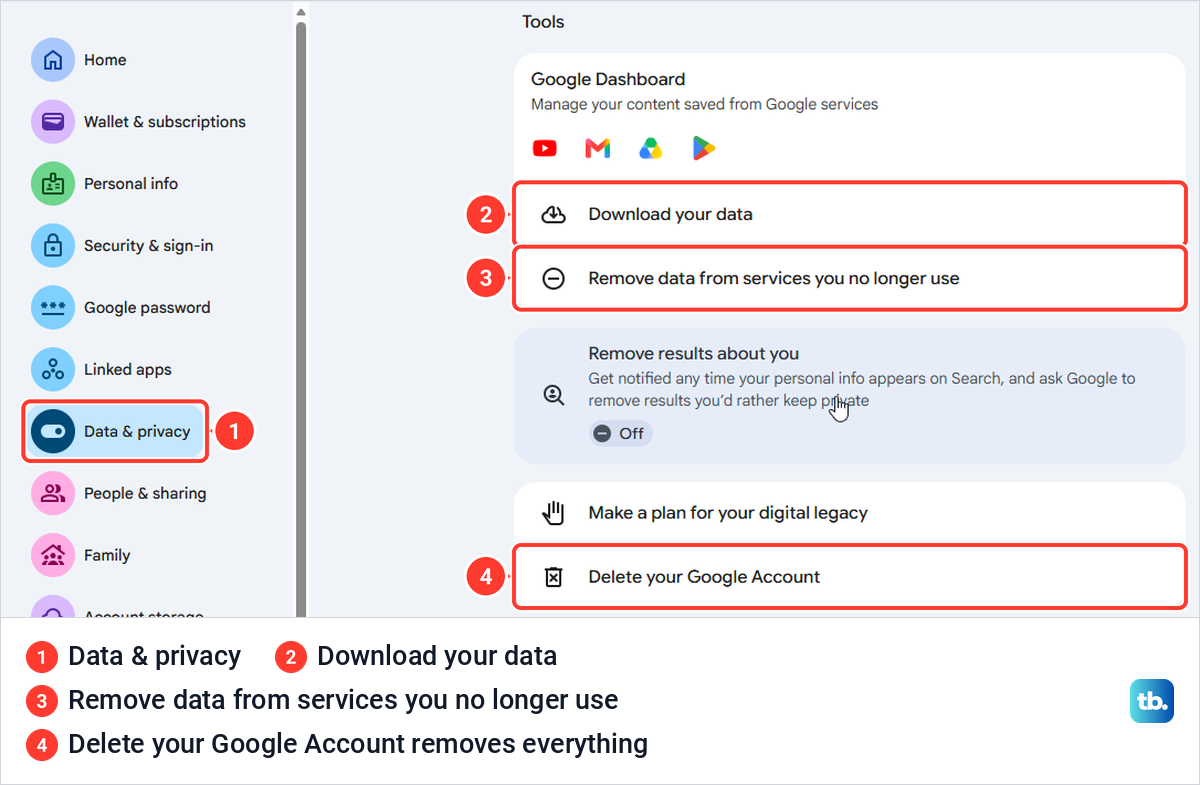Click the trash icon for Delete account
This screenshot has height=785, width=1200.
(x=553, y=577)
